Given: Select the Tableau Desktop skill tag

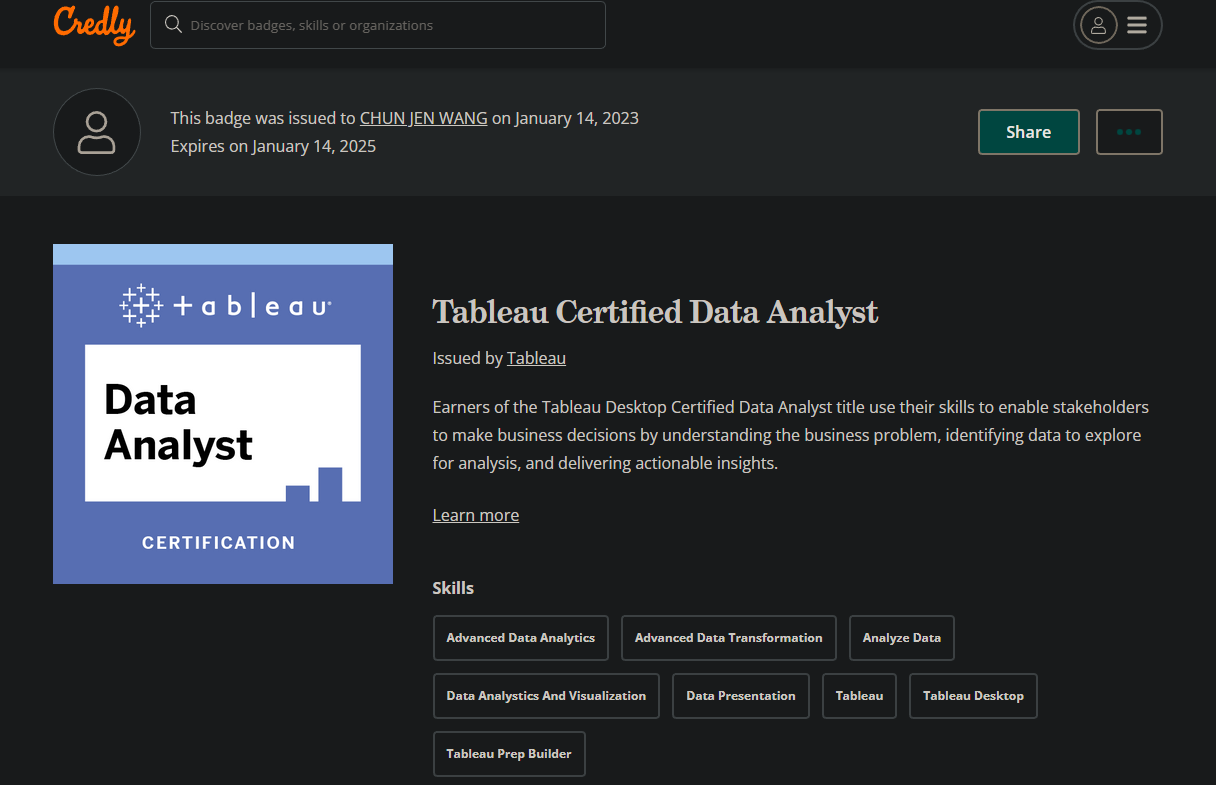Looking at the screenshot, I should click(x=973, y=696).
